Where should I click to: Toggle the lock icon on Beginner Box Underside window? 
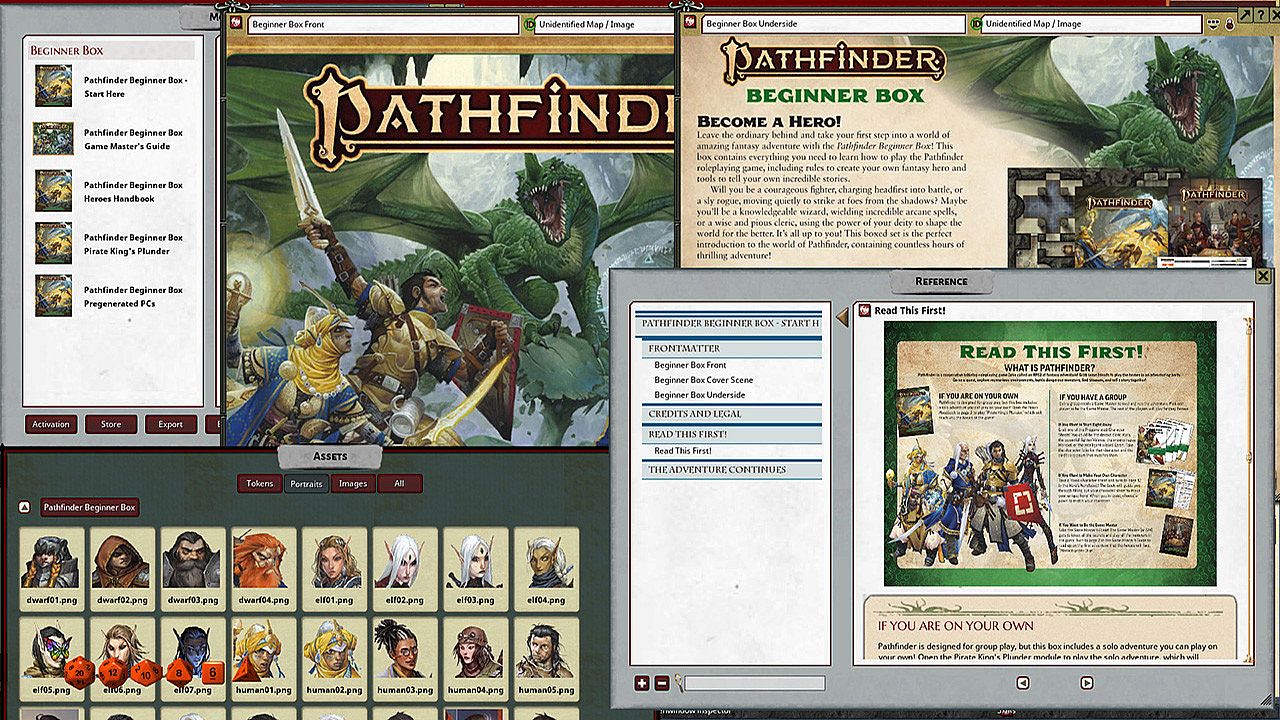click(1230, 24)
